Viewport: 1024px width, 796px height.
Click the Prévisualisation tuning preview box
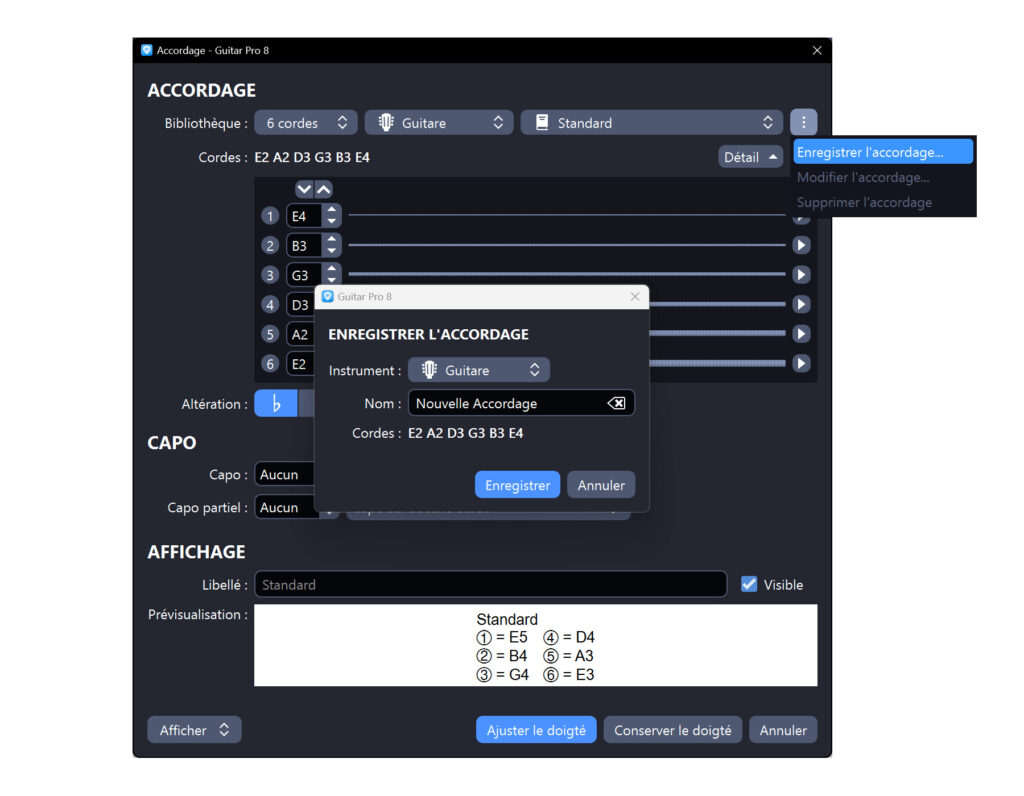pyautogui.click(x=536, y=645)
